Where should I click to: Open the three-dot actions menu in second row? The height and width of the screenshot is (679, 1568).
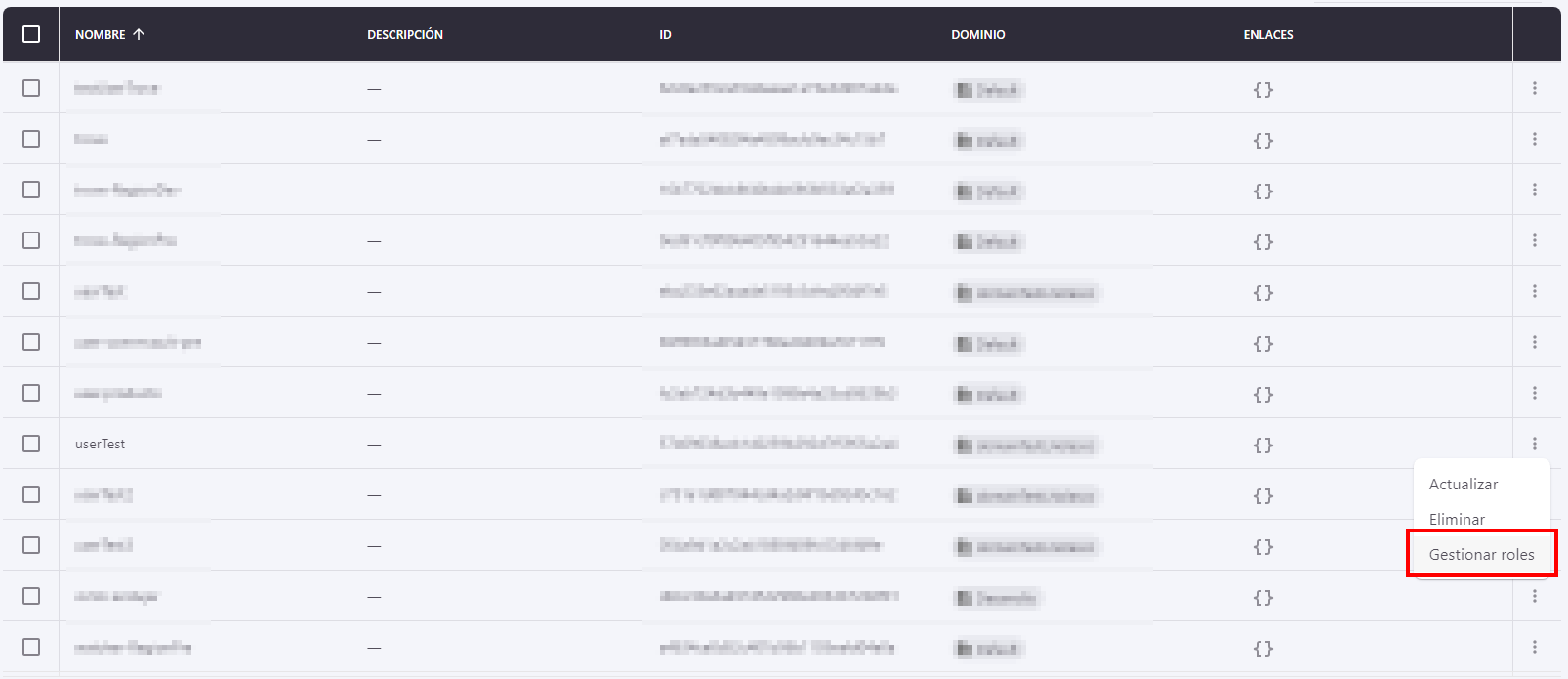coord(1534,139)
